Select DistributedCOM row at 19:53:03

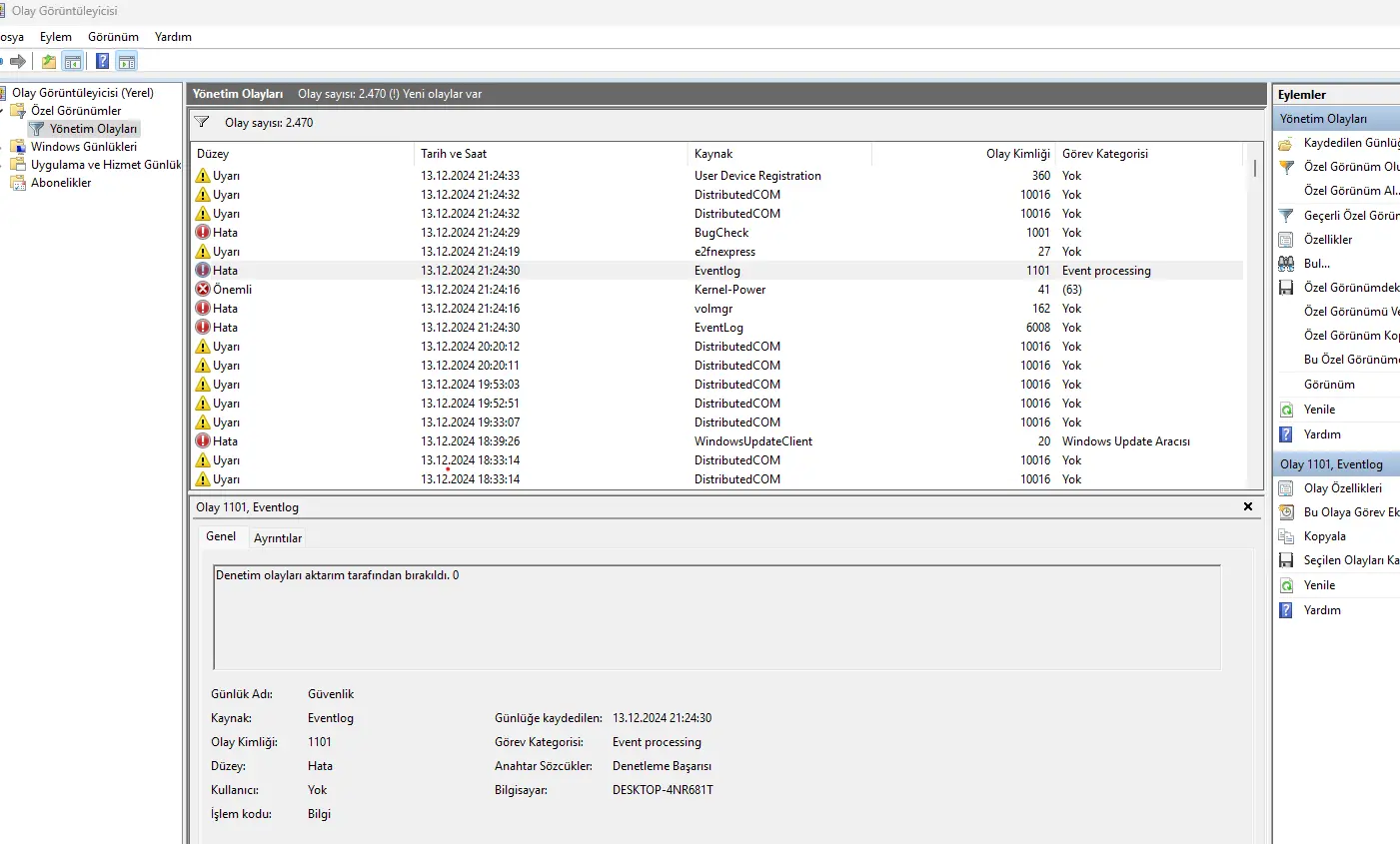coord(716,385)
